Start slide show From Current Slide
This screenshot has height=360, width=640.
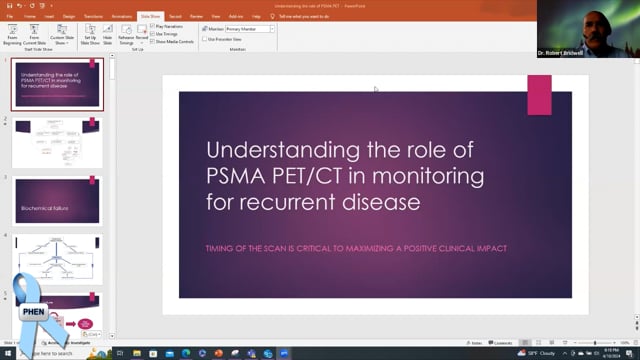[x=34, y=35]
